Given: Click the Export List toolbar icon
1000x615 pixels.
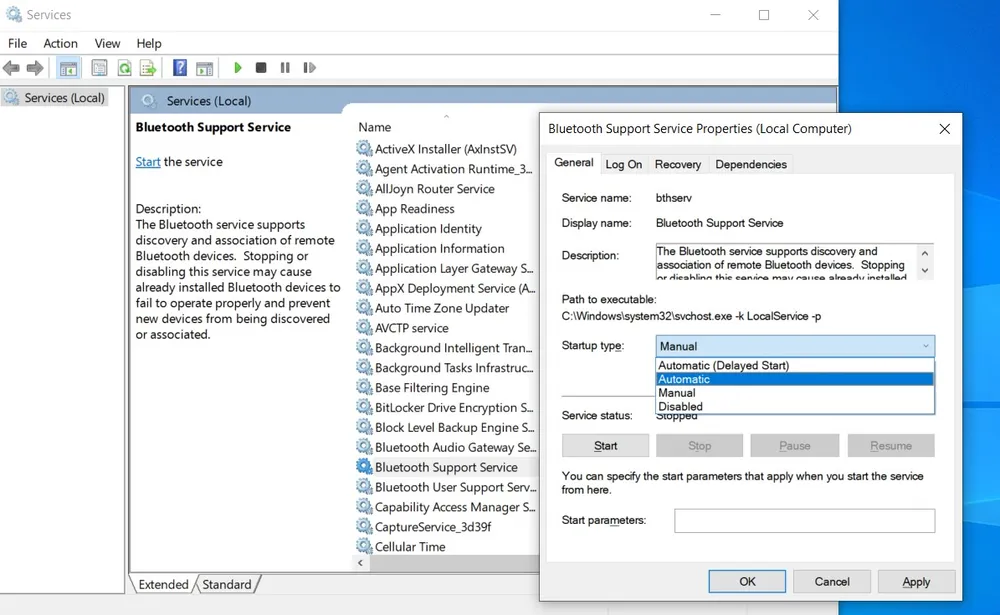Looking at the screenshot, I should (x=148, y=68).
